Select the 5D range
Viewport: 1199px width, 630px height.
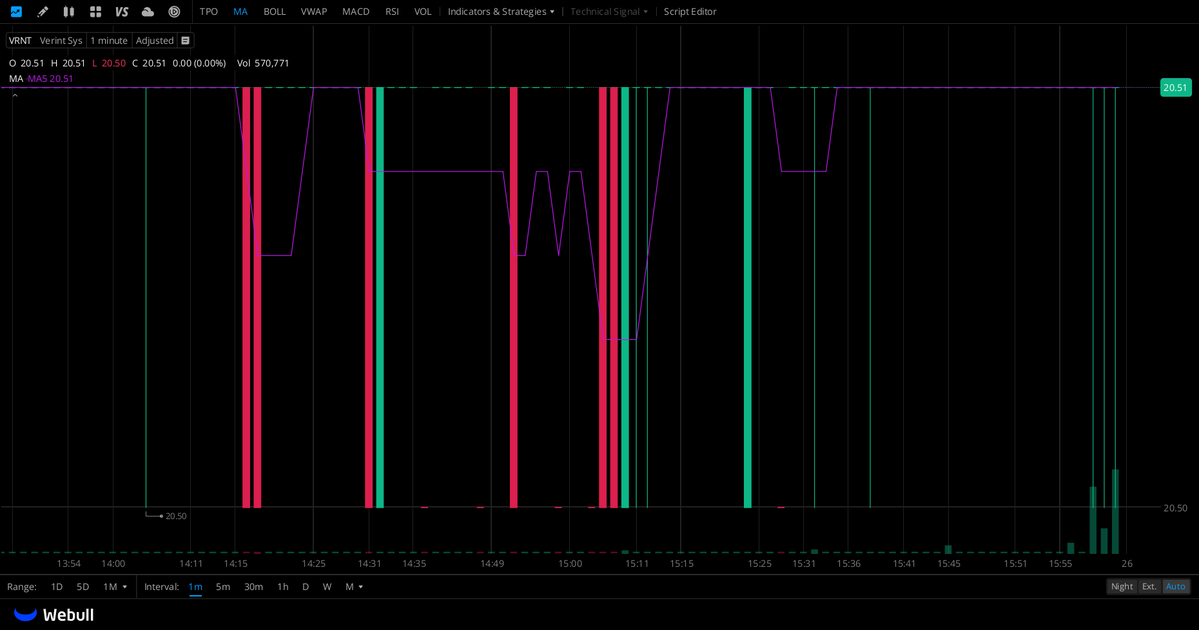(83, 586)
